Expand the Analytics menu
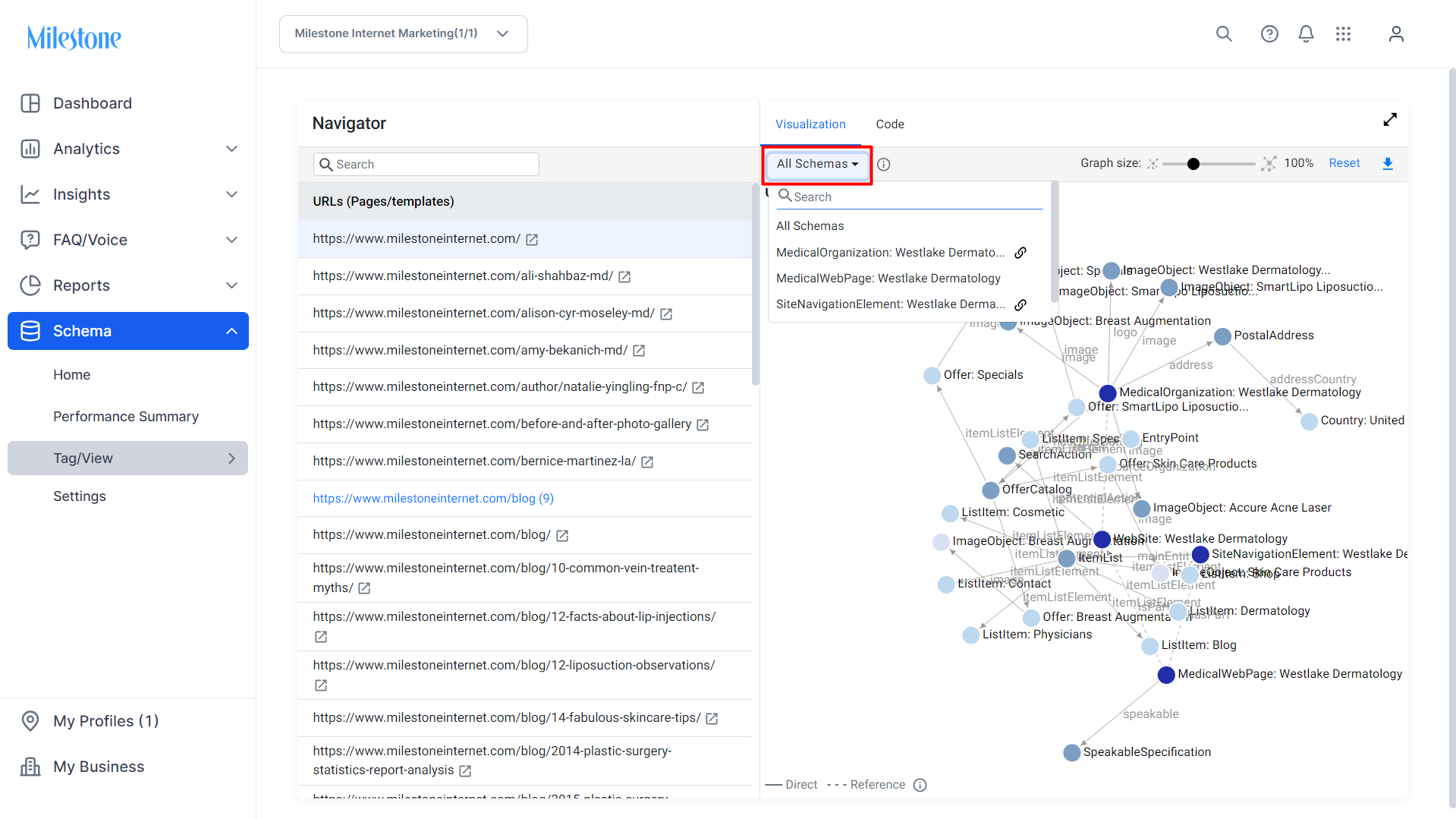Screen dimensions: 1456x819 point(232,149)
